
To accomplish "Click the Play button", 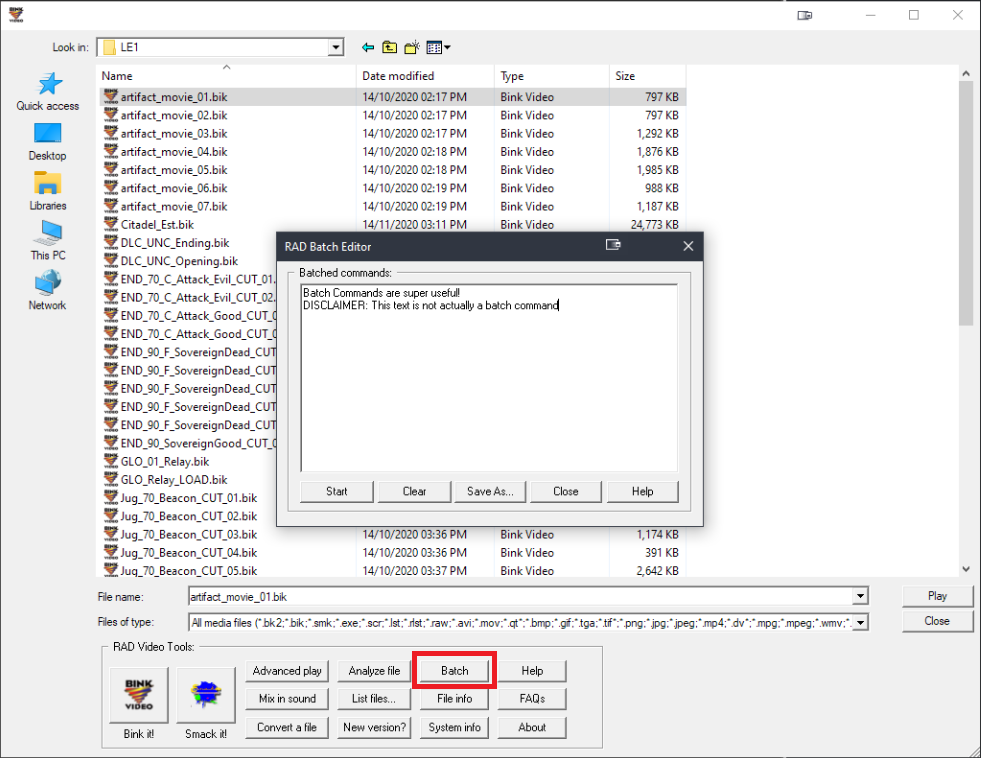I will point(937,596).
